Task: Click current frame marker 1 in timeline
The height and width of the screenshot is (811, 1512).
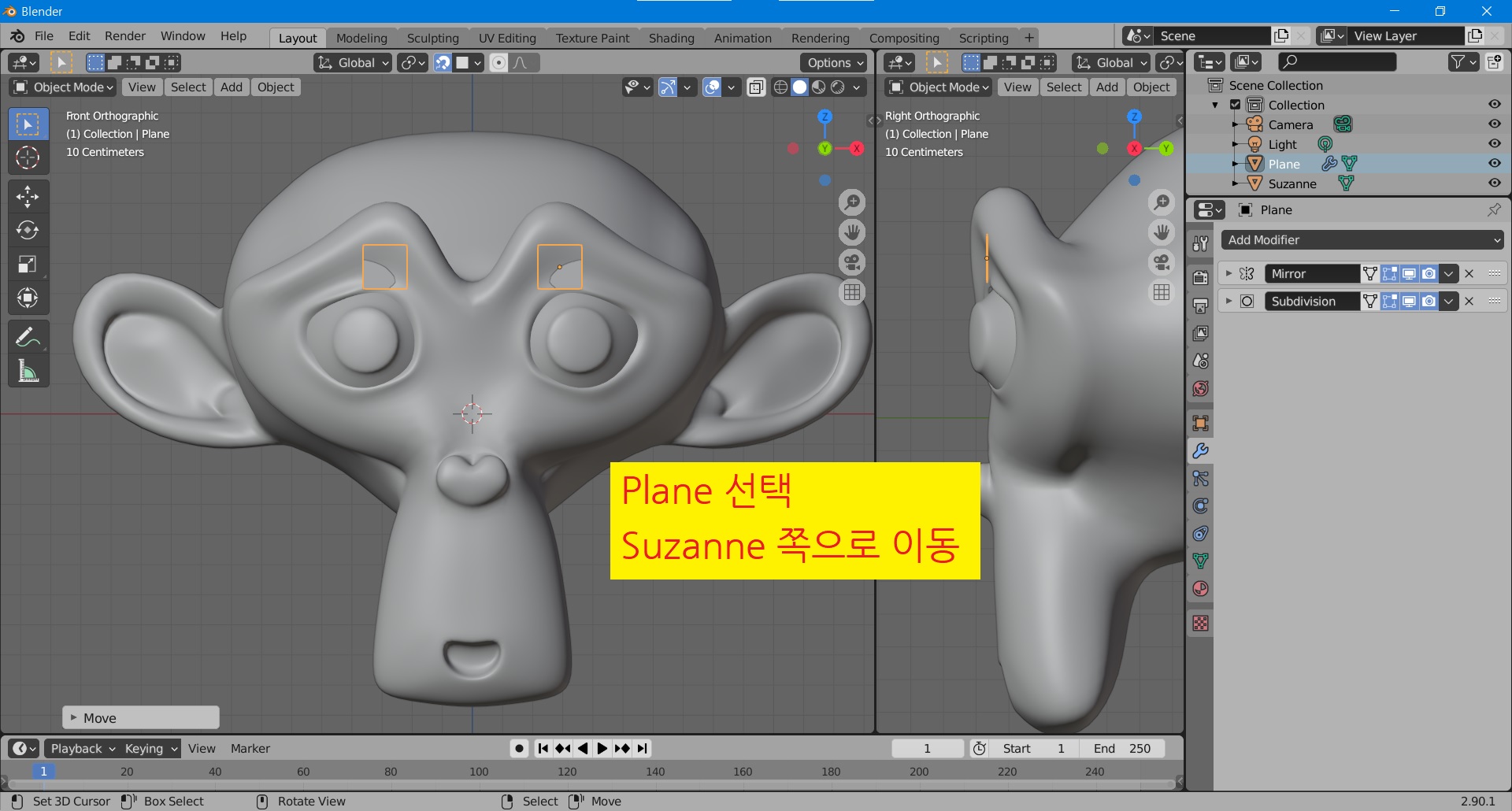Action: 43,772
